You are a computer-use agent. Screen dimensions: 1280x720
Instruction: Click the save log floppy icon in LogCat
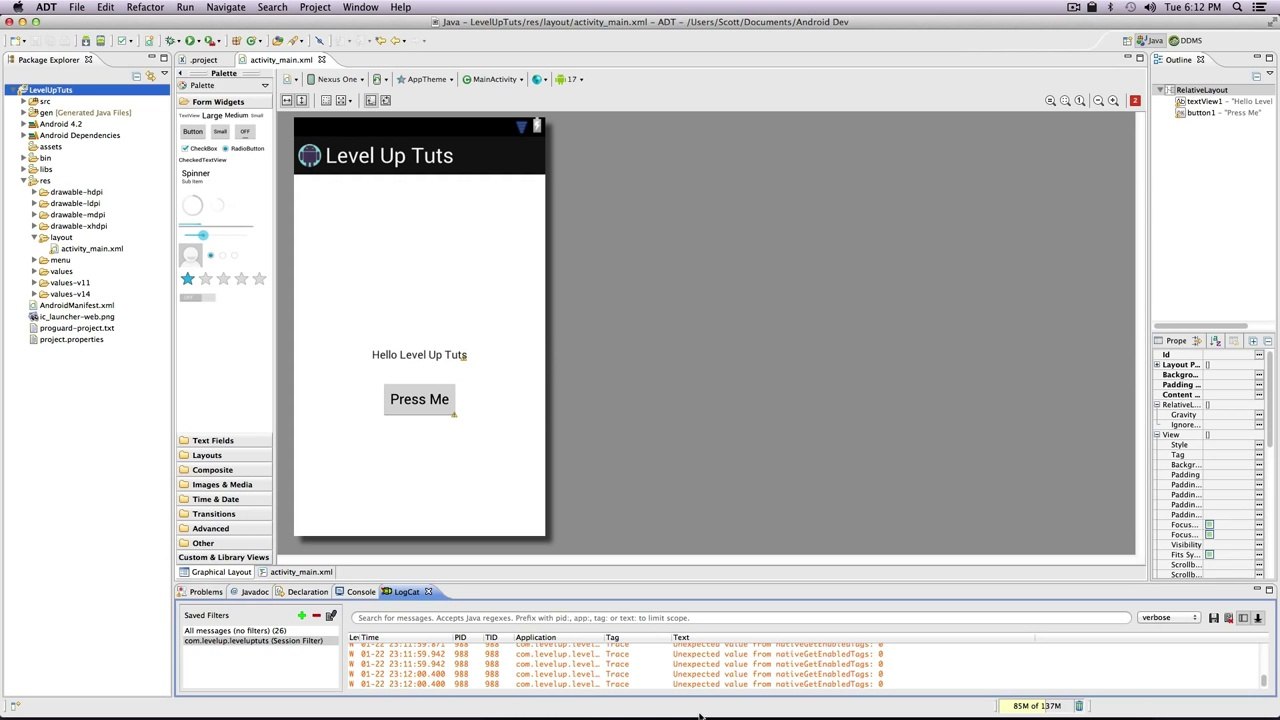pyautogui.click(x=1213, y=618)
